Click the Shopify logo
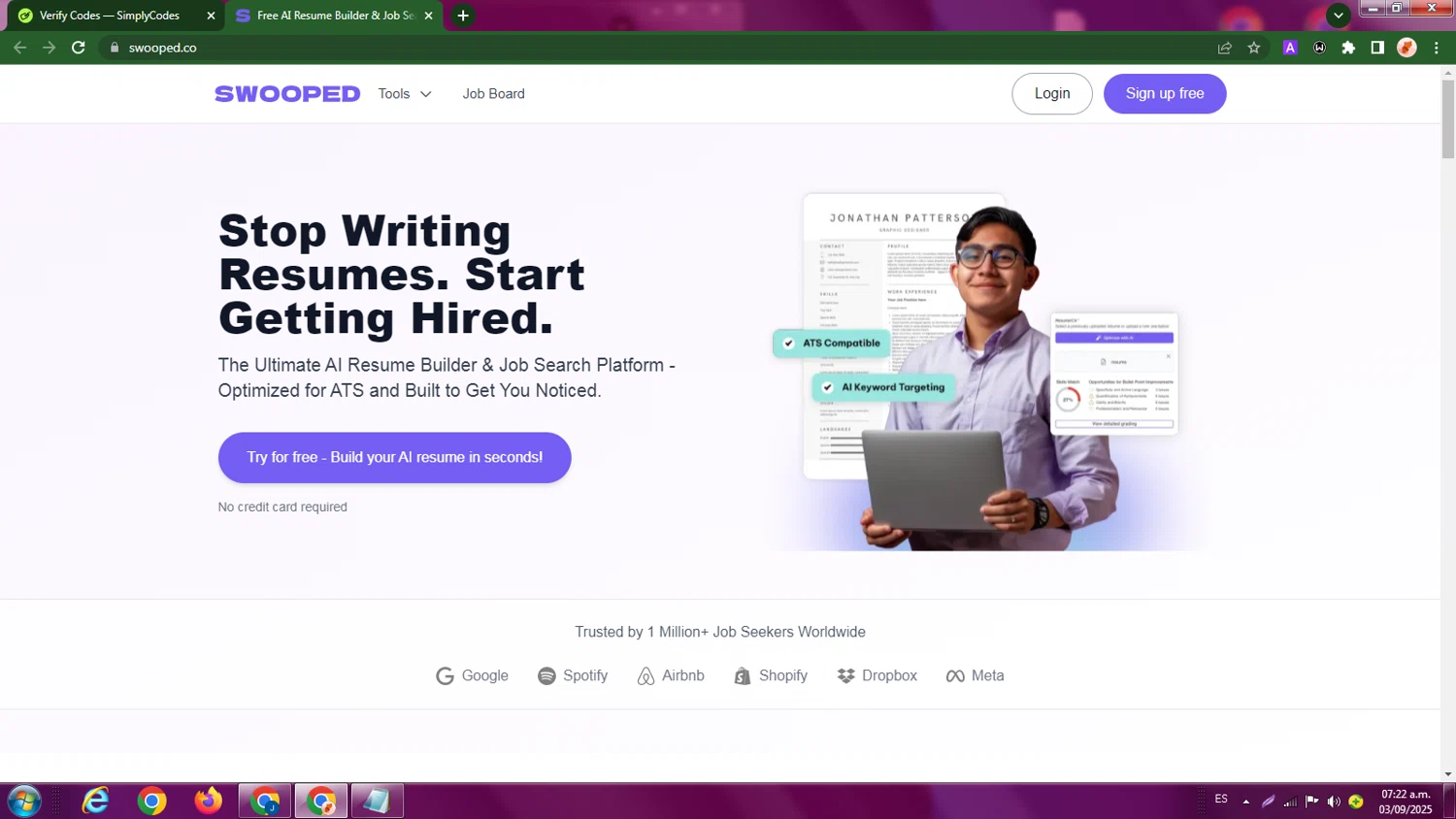This screenshot has width=1456, height=819. pos(771,675)
